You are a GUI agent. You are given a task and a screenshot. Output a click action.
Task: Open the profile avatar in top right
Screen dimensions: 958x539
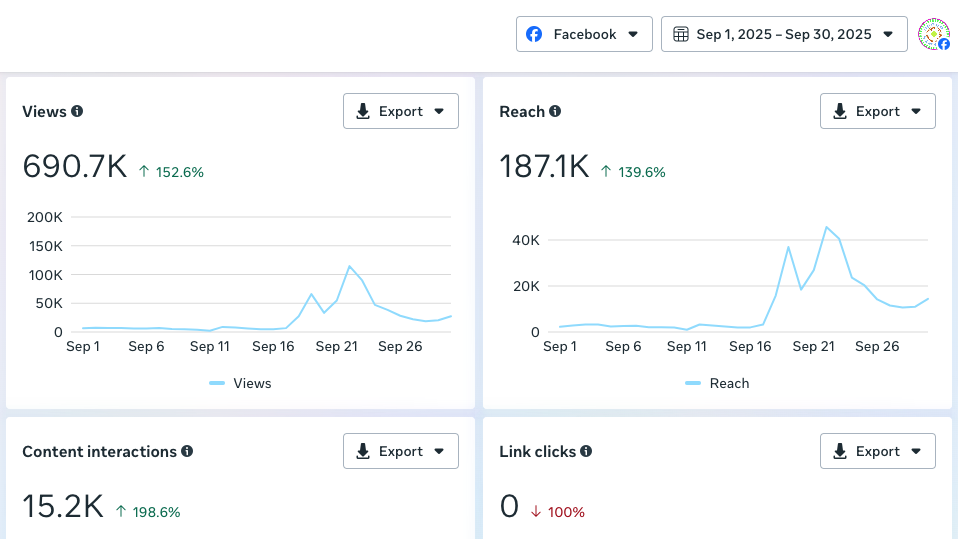point(934,34)
